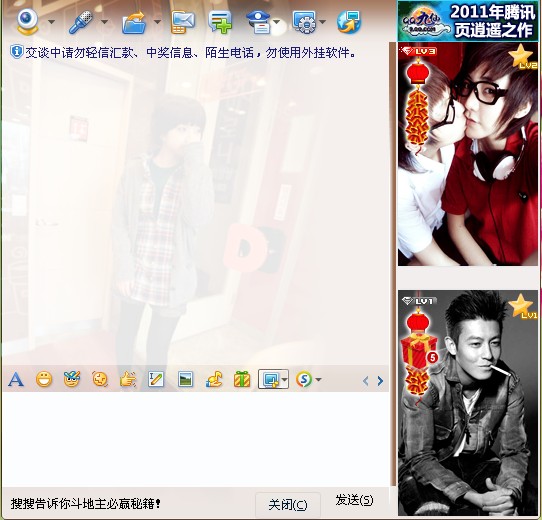
Task: Click into the message input area
Action: [x=196, y=439]
